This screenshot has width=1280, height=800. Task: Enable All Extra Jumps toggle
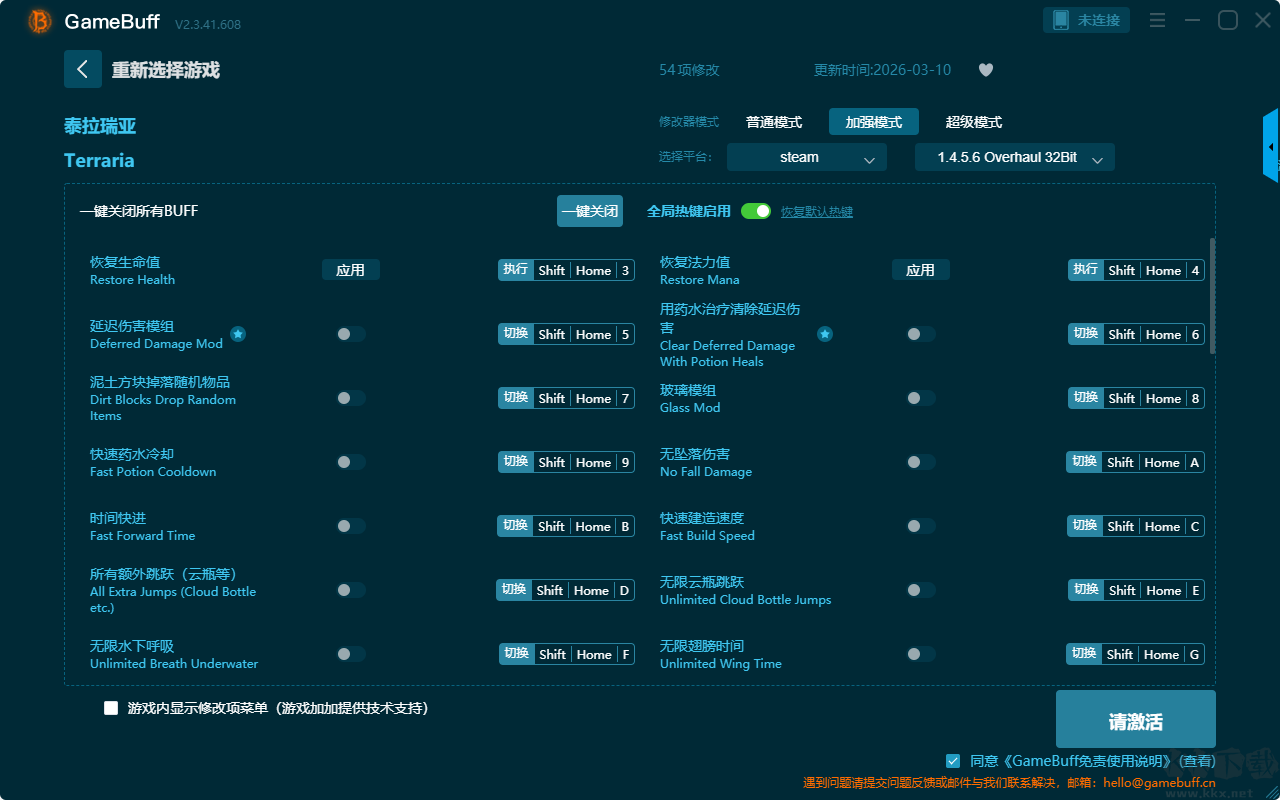[x=351, y=590]
